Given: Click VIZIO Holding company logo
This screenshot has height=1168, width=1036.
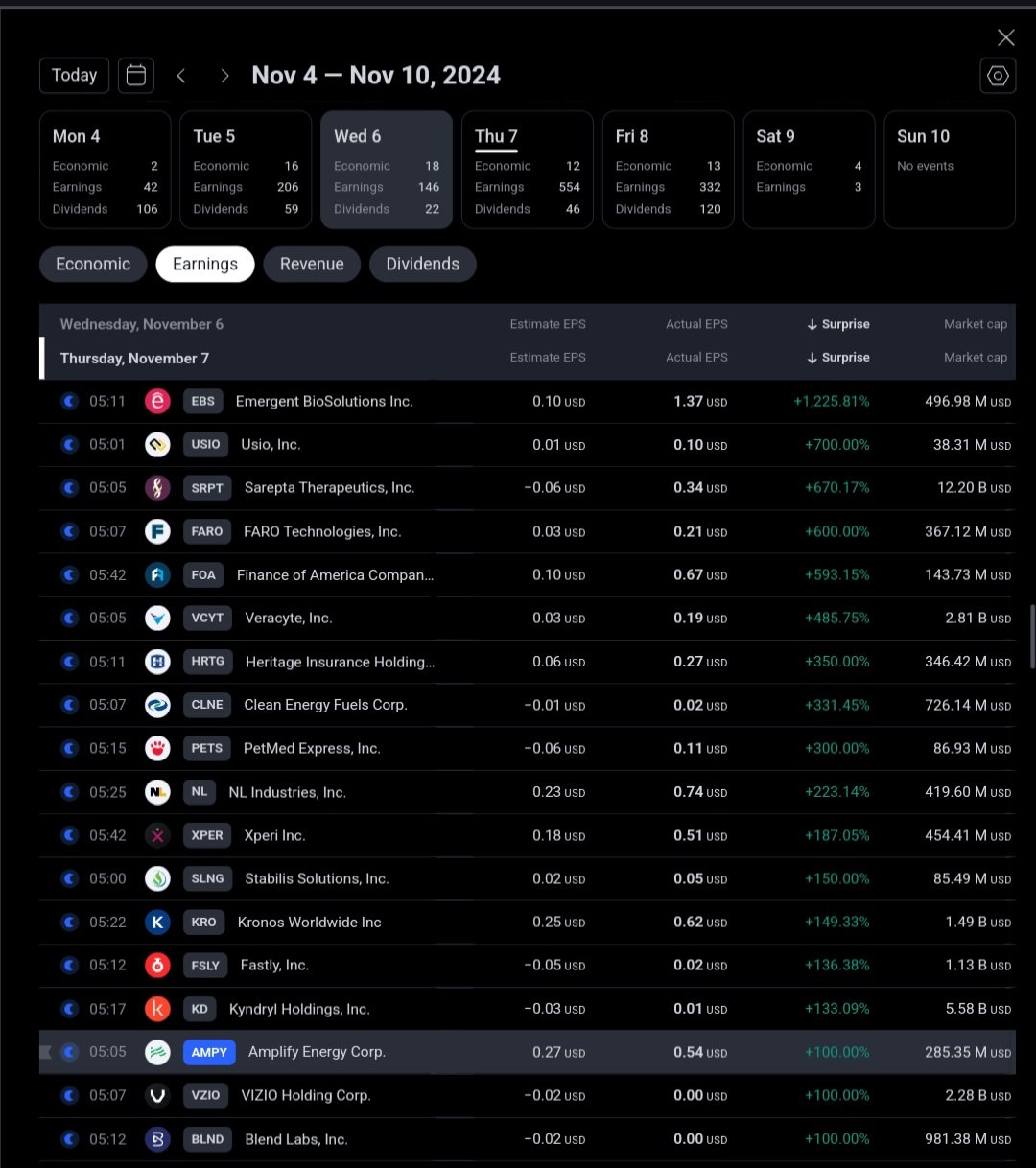Looking at the screenshot, I should point(157,1095).
